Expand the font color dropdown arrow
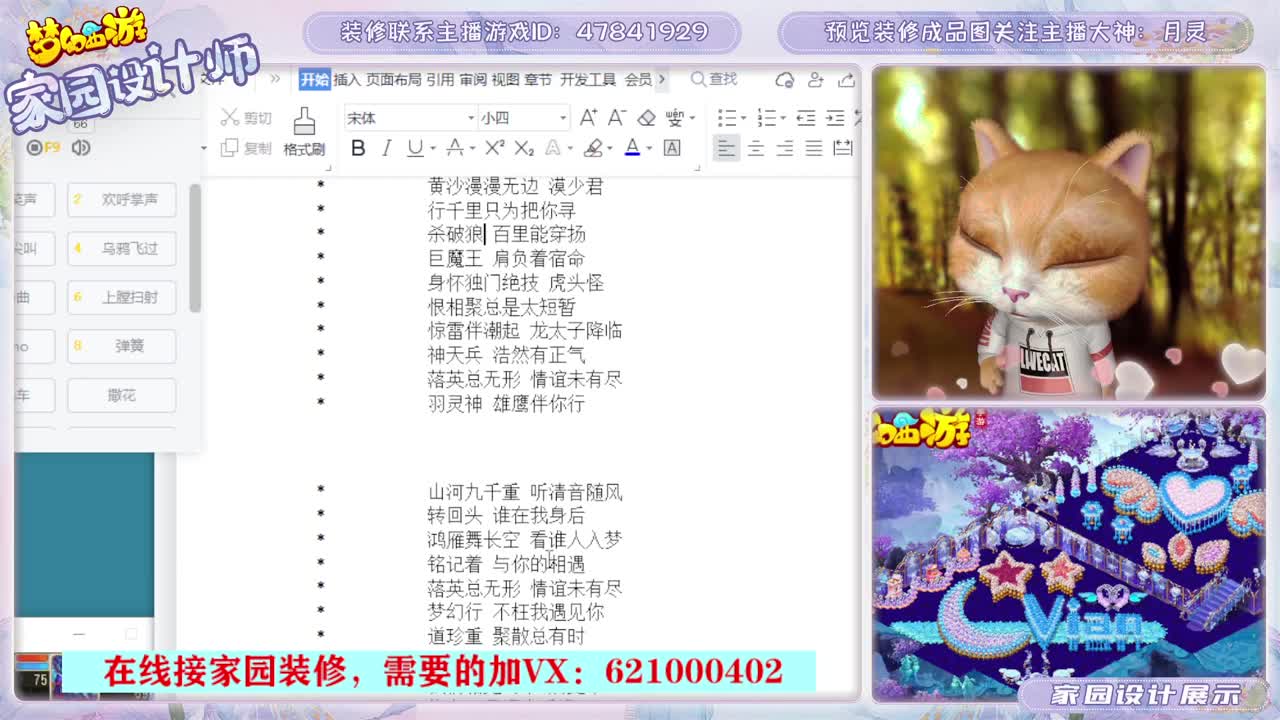This screenshot has width=1280, height=720. 649,149
